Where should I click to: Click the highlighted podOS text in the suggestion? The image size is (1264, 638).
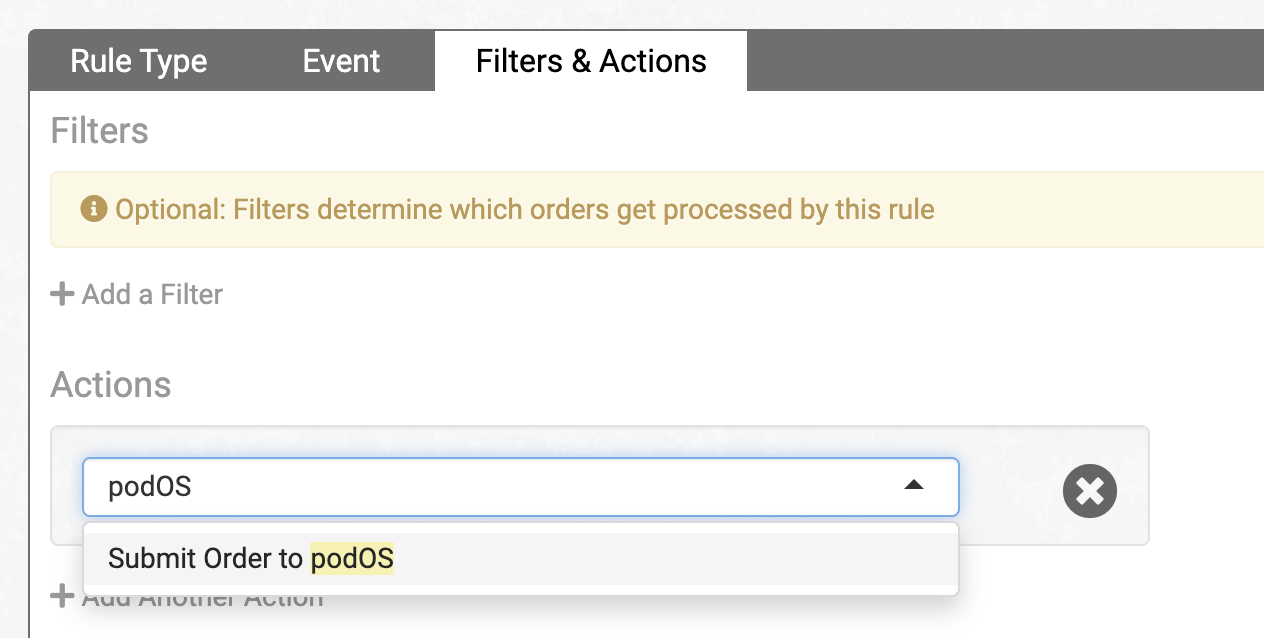pyautogui.click(x=352, y=558)
